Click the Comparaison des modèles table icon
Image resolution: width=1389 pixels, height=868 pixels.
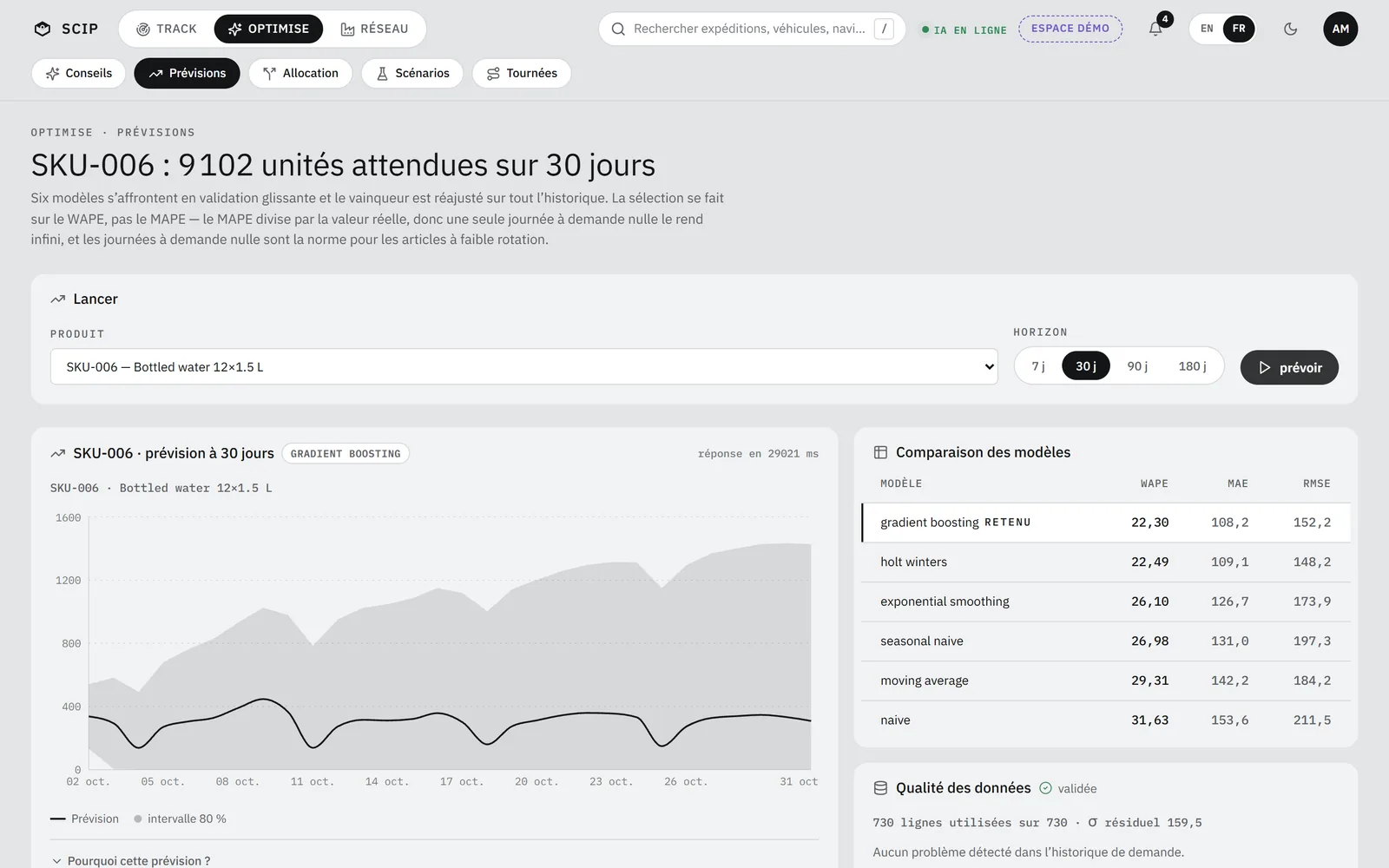(880, 452)
